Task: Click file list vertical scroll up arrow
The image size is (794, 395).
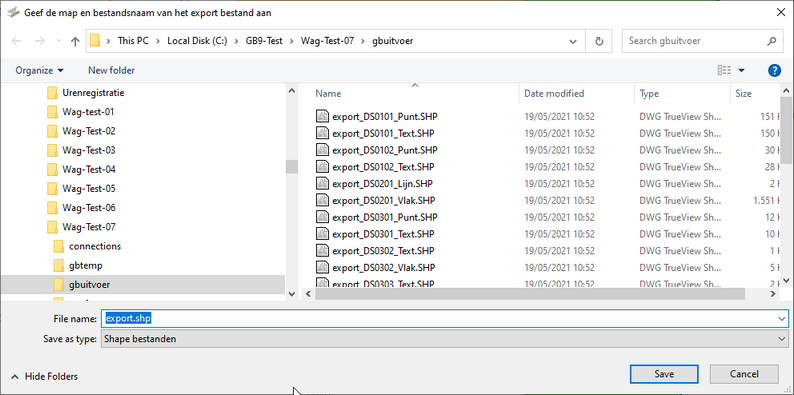Action: (x=786, y=91)
